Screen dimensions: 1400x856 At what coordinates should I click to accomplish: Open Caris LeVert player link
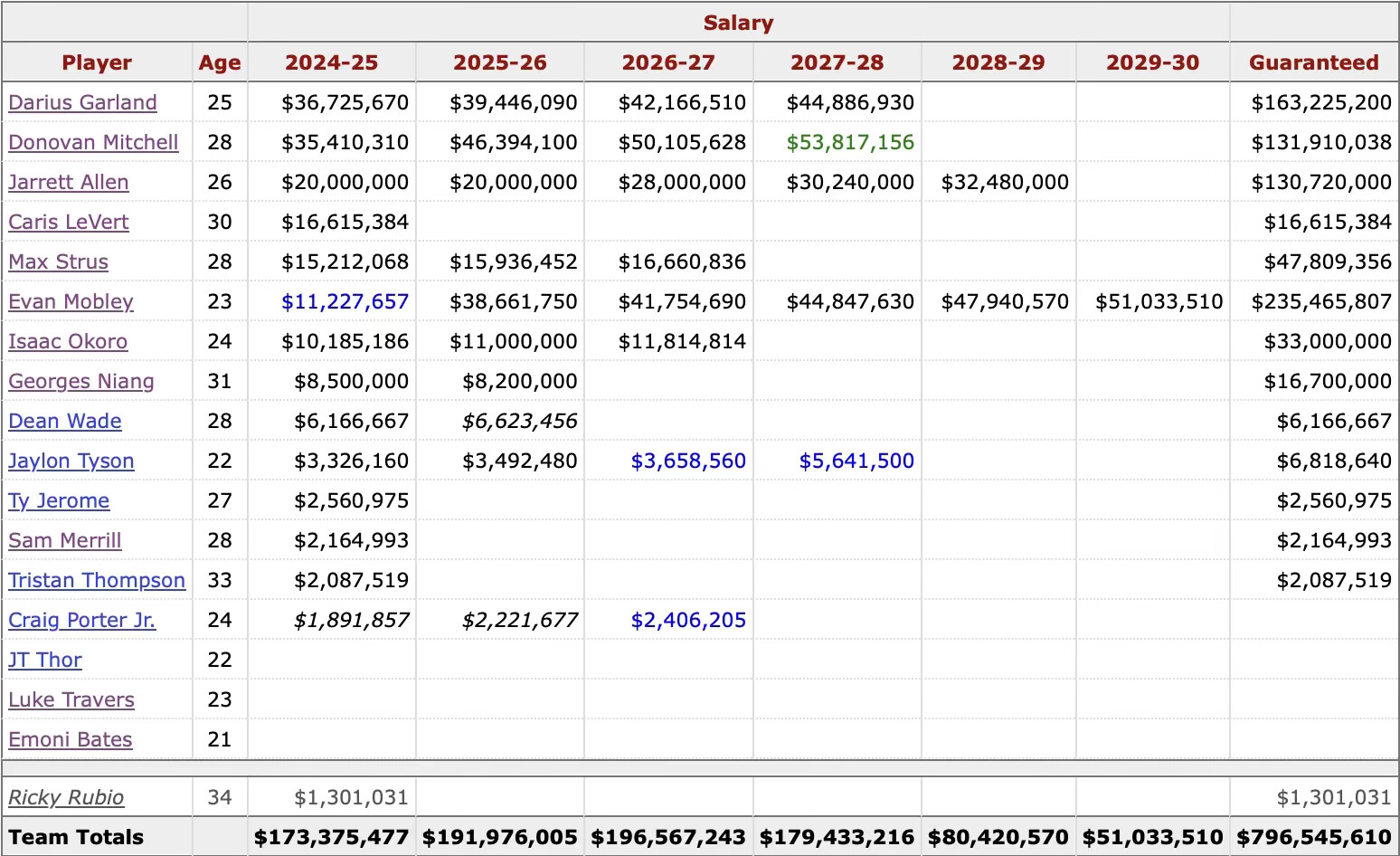69,222
